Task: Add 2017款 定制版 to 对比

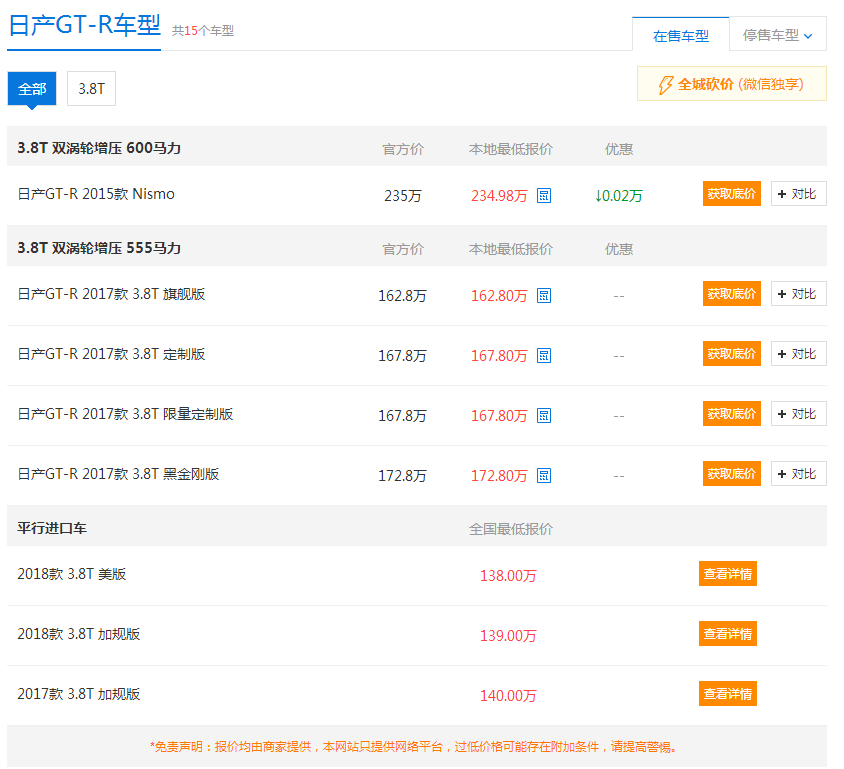Action: (x=799, y=354)
